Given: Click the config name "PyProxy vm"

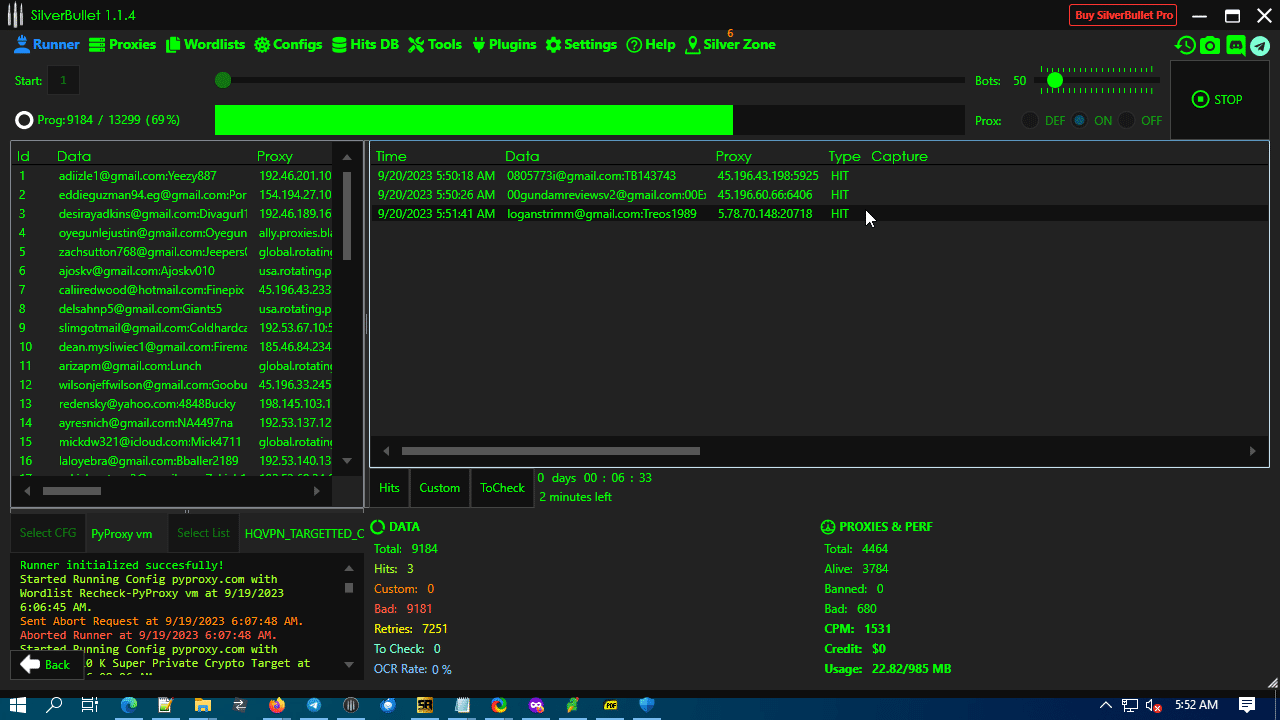Looking at the screenshot, I should 122,534.
